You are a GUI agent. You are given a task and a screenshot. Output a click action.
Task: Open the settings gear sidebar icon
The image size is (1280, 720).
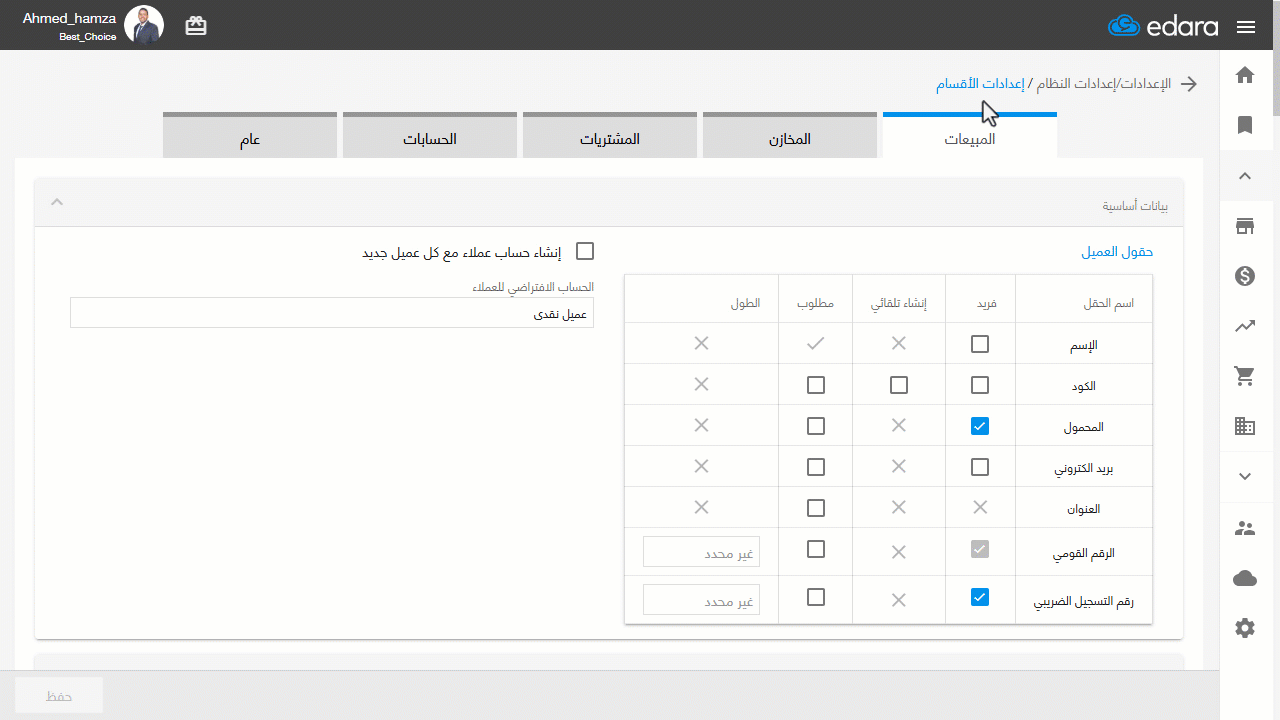tap(1245, 628)
